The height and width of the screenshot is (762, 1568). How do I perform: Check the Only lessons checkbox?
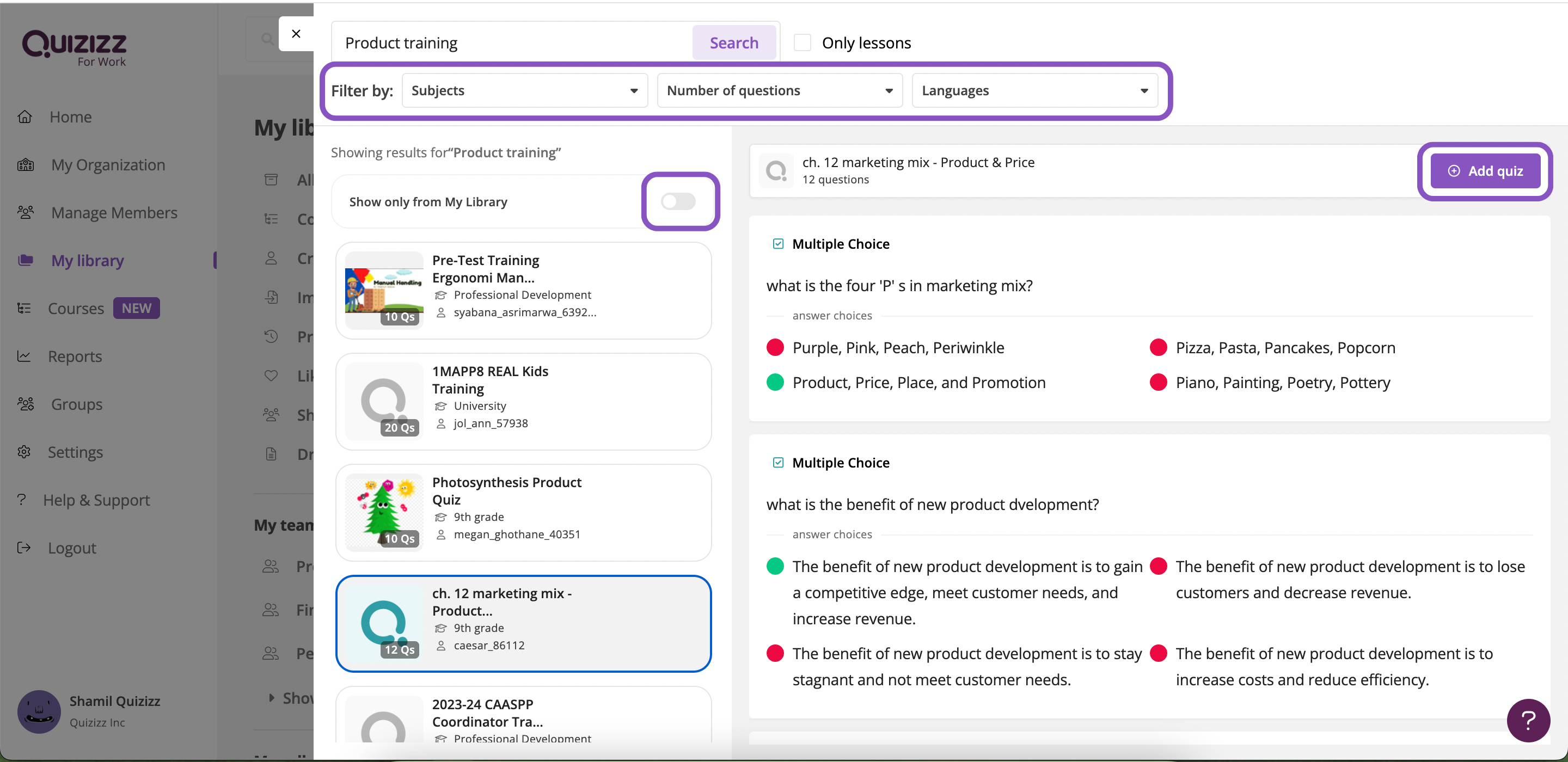coord(801,42)
